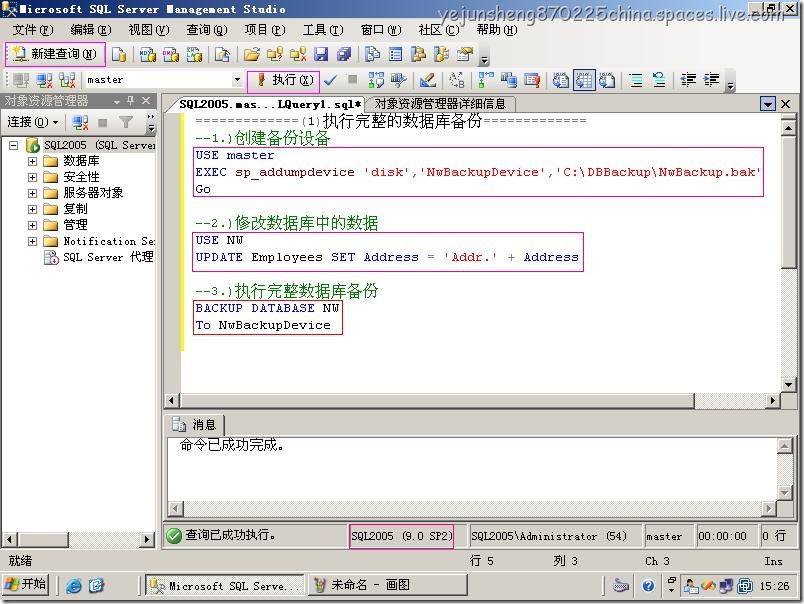The image size is (804, 604).
Task: Open the Template Explorer icon
Action: (x=441, y=54)
